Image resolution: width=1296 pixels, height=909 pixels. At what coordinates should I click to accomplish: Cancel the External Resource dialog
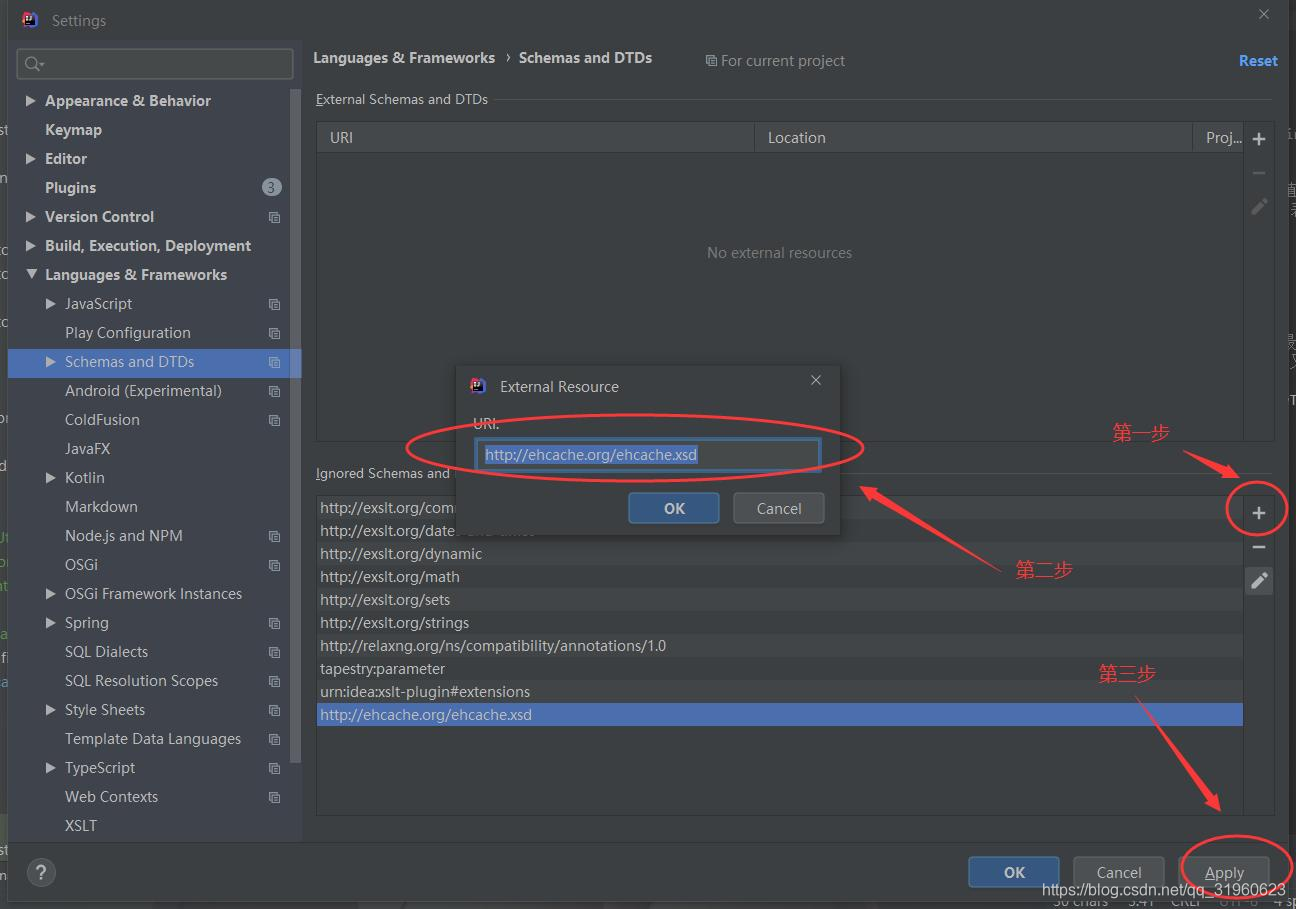tap(779, 508)
